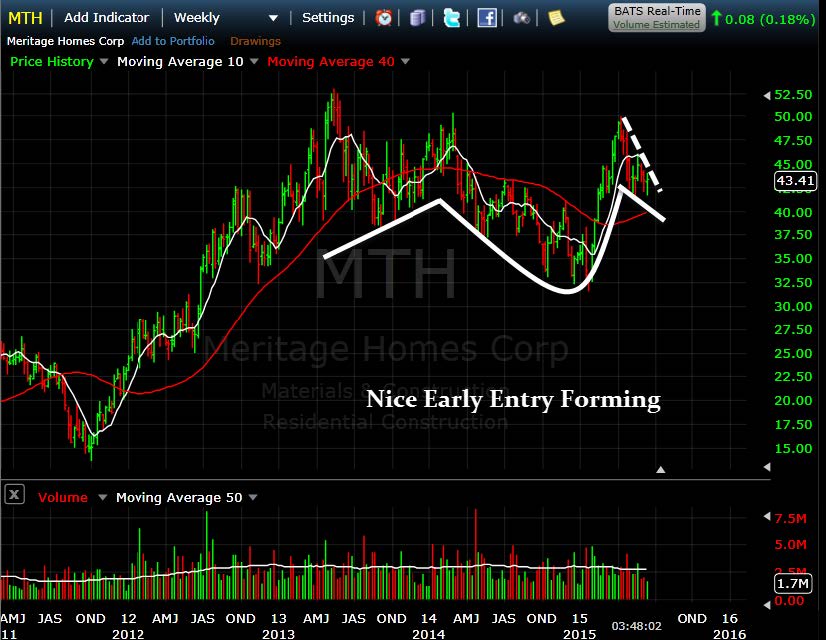Share chart via Facebook icon
This screenshot has height=640, width=826.
487,18
